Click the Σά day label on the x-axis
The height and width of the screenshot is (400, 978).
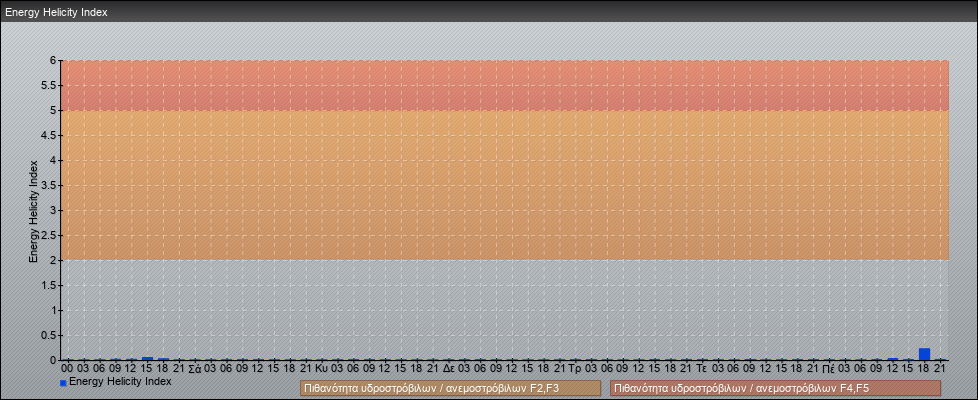(x=194, y=369)
